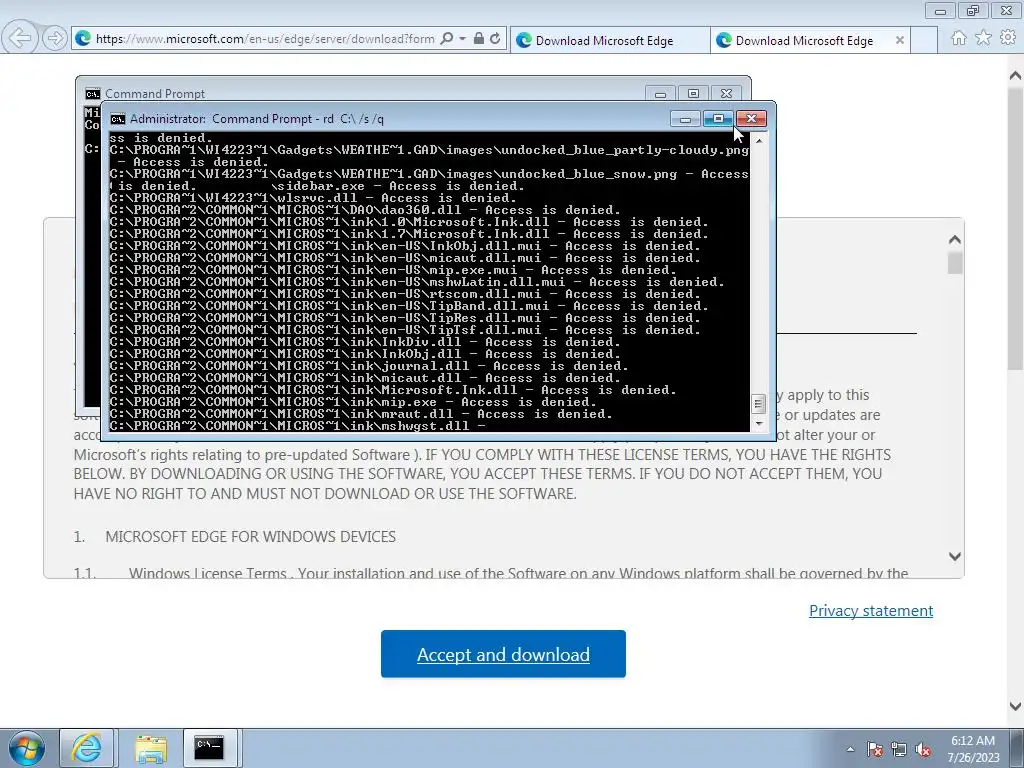This screenshot has width=1024, height=768.
Task: Open a new blank tab
Action: click(923, 40)
